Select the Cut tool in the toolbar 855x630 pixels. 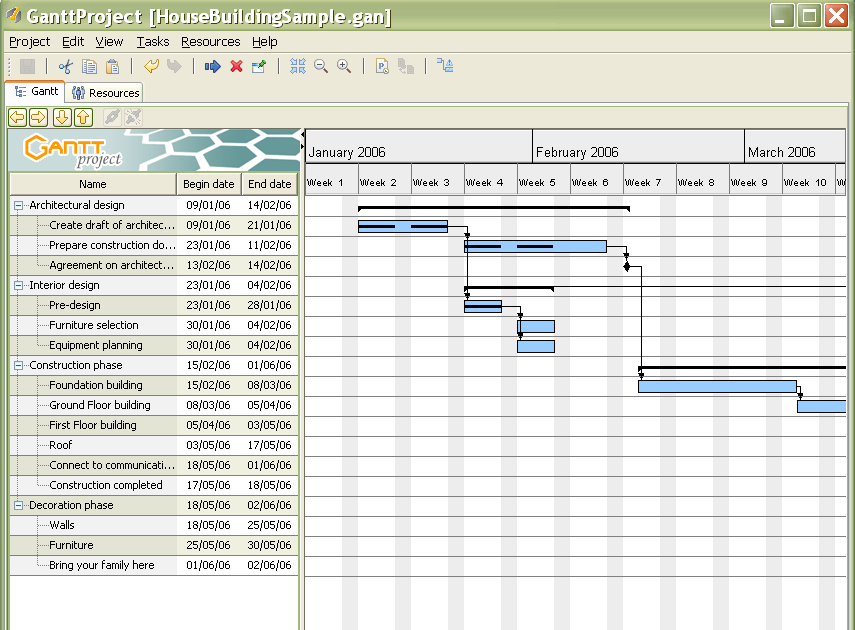coord(64,66)
